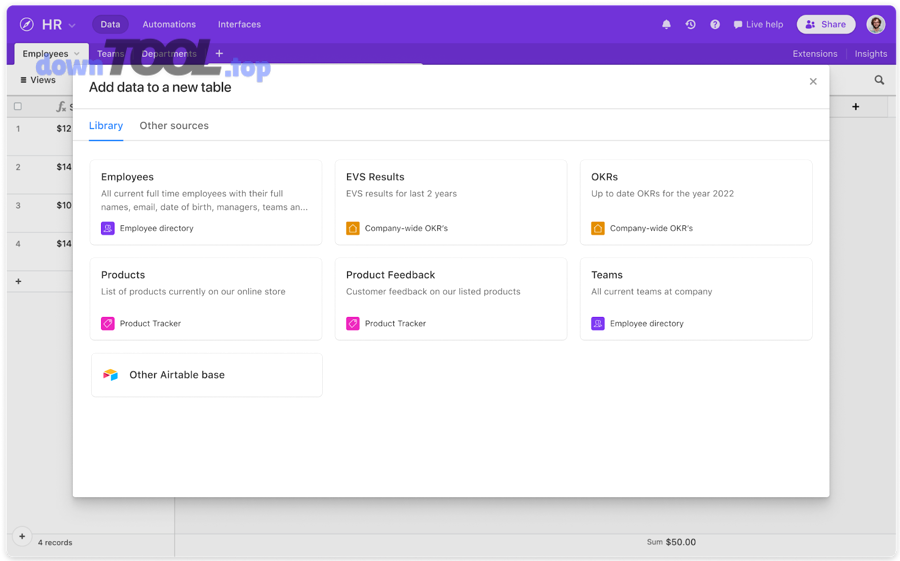Choose the OKRs library card

[x=696, y=202]
